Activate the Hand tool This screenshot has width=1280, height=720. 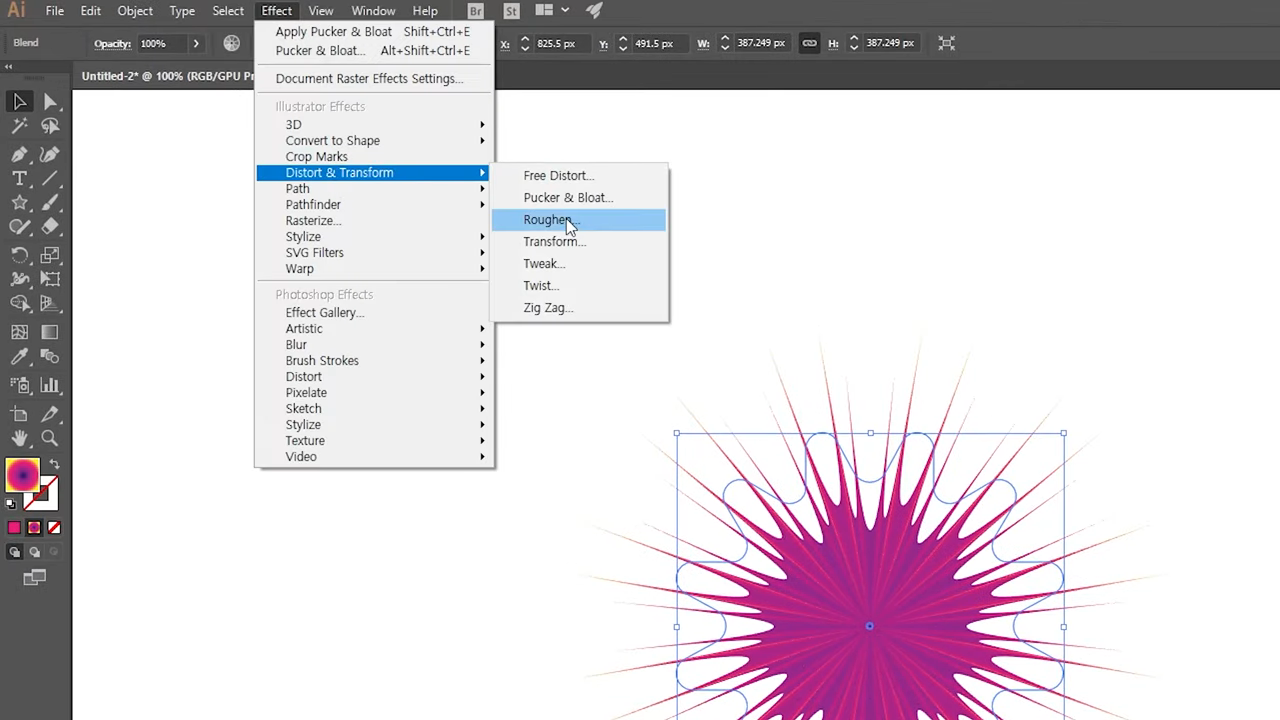[x=19, y=438]
